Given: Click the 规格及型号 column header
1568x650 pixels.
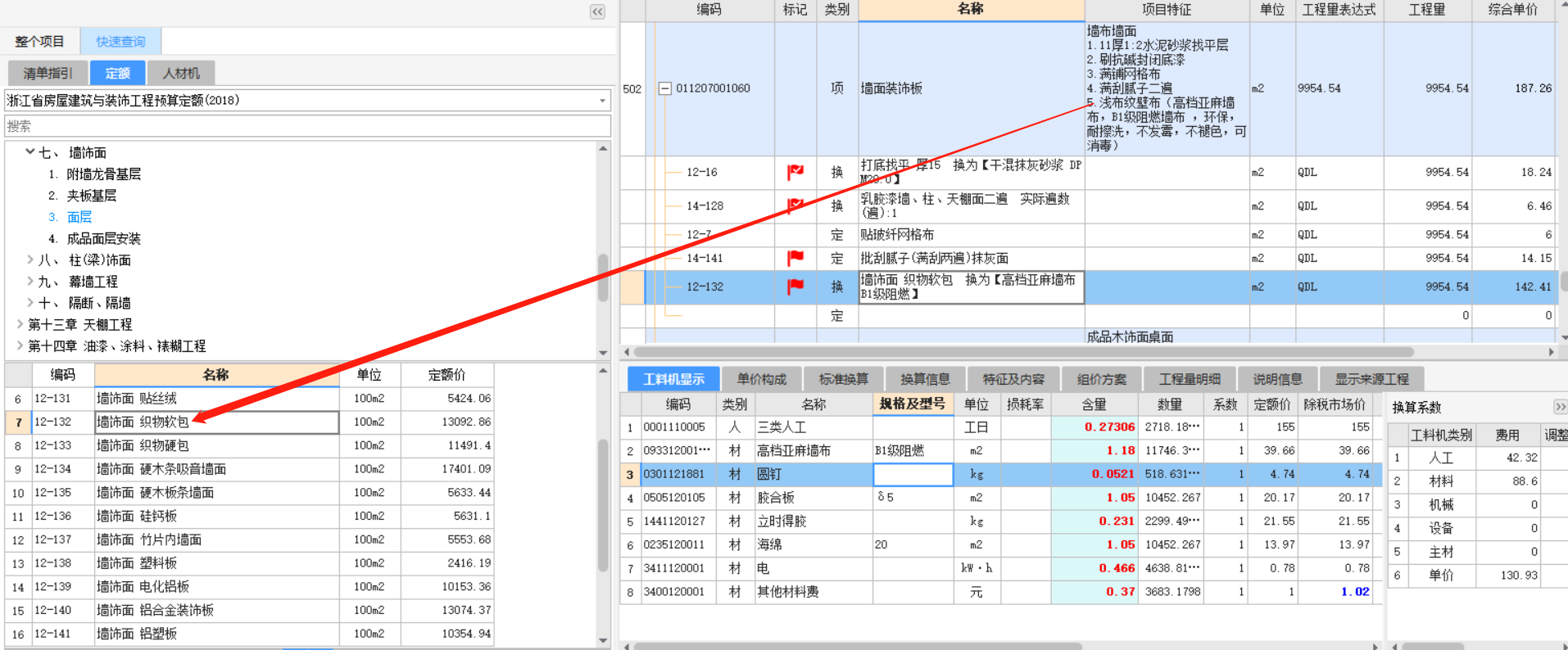Looking at the screenshot, I should (913, 404).
